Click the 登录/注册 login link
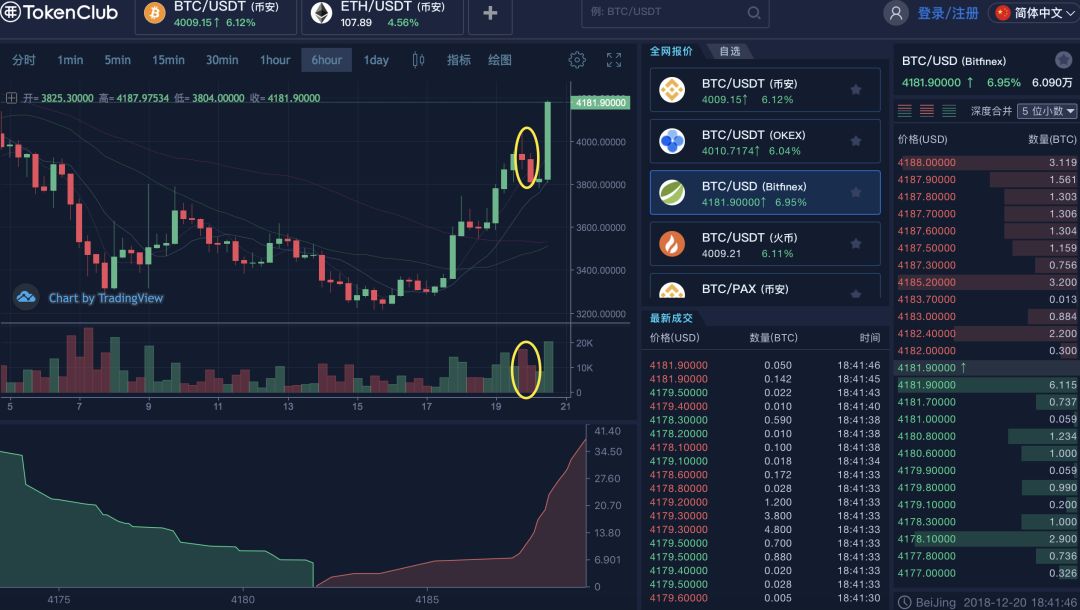The width and height of the screenshot is (1080, 610). pyautogui.click(x=948, y=13)
